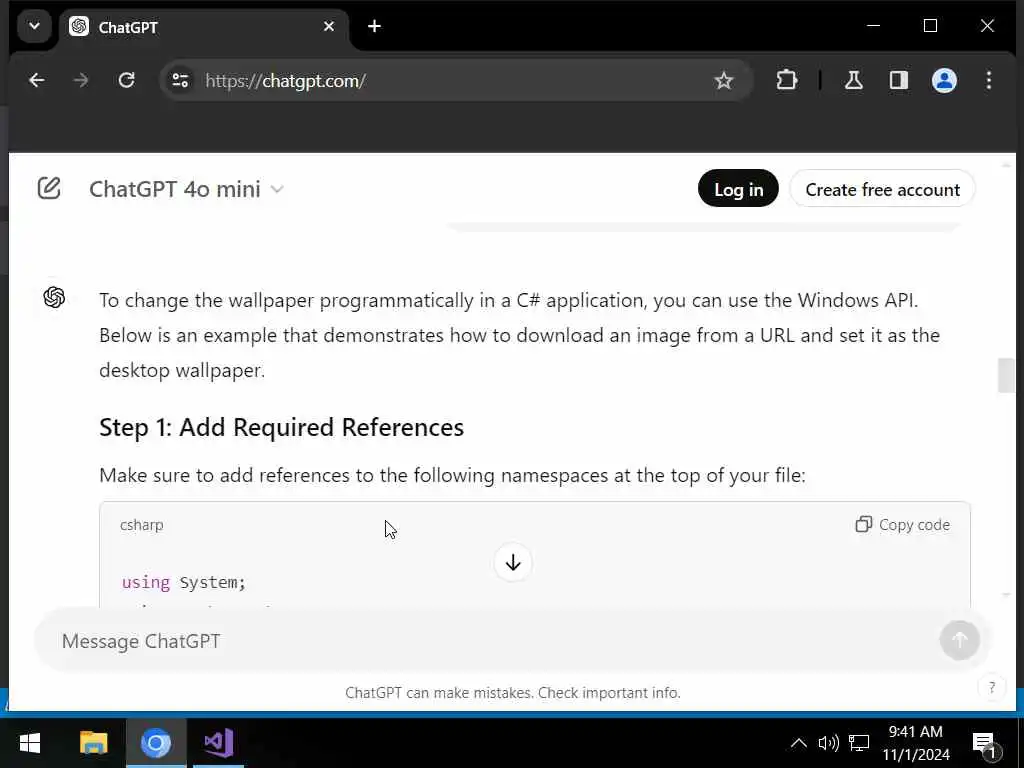Viewport: 1024px width, 768px height.
Task: Close the ChatGPT tab
Action: (328, 27)
